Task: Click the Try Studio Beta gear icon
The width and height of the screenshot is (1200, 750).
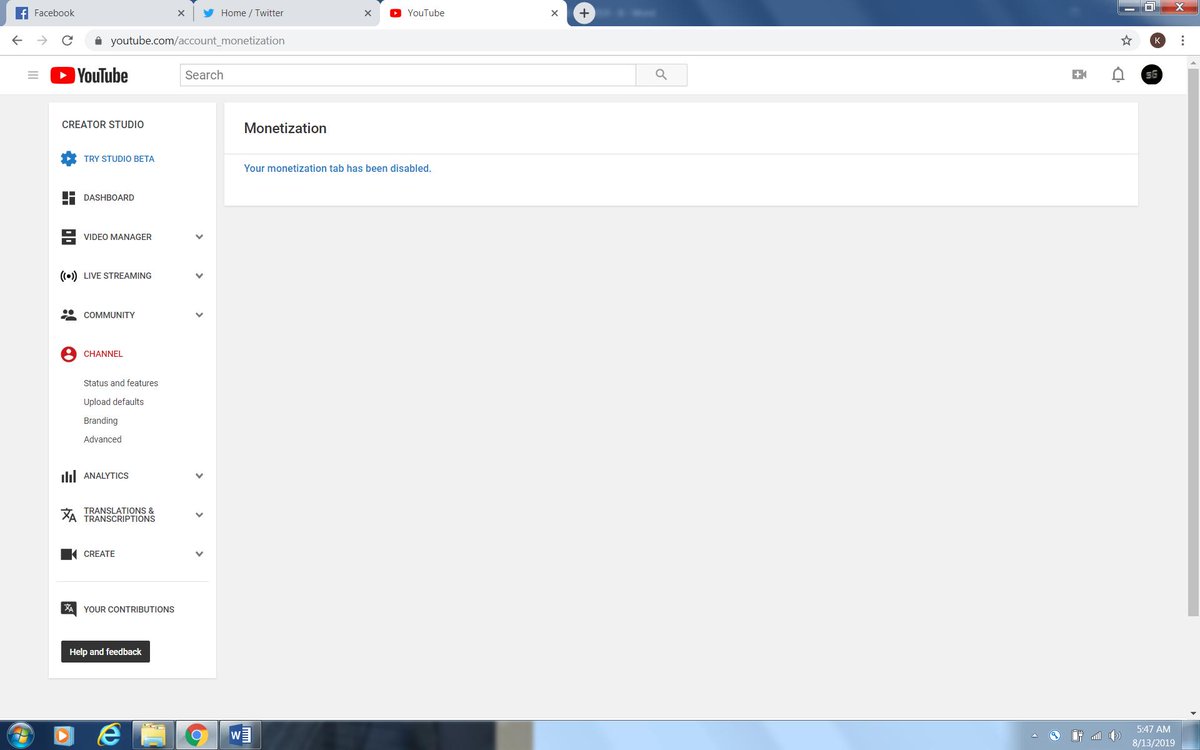Action: pos(68,159)
